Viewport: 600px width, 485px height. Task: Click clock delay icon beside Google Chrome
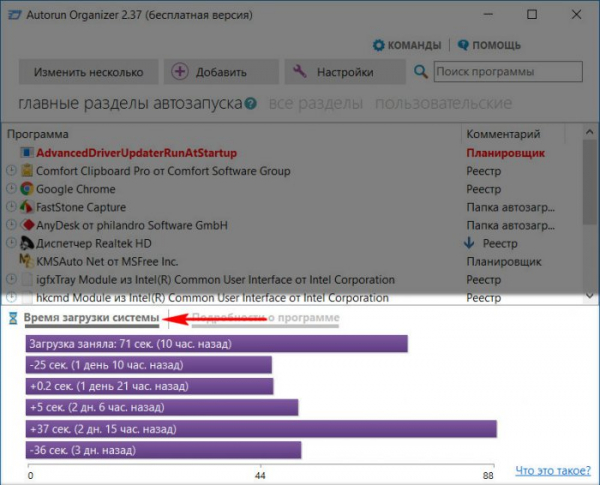click(x=11, y=188)
